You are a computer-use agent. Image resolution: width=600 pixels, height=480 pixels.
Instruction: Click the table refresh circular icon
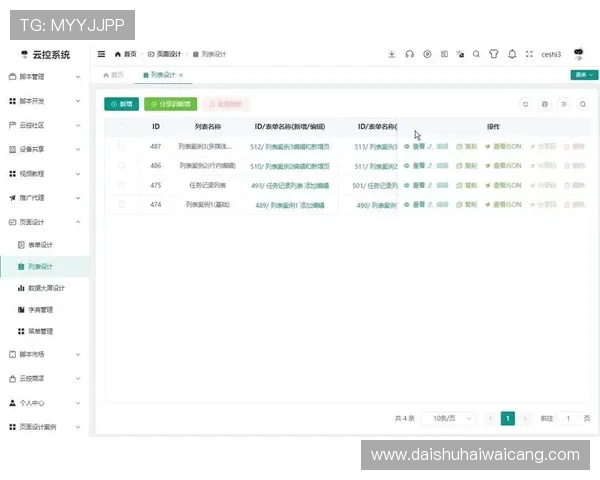click(x=525, y=104)
